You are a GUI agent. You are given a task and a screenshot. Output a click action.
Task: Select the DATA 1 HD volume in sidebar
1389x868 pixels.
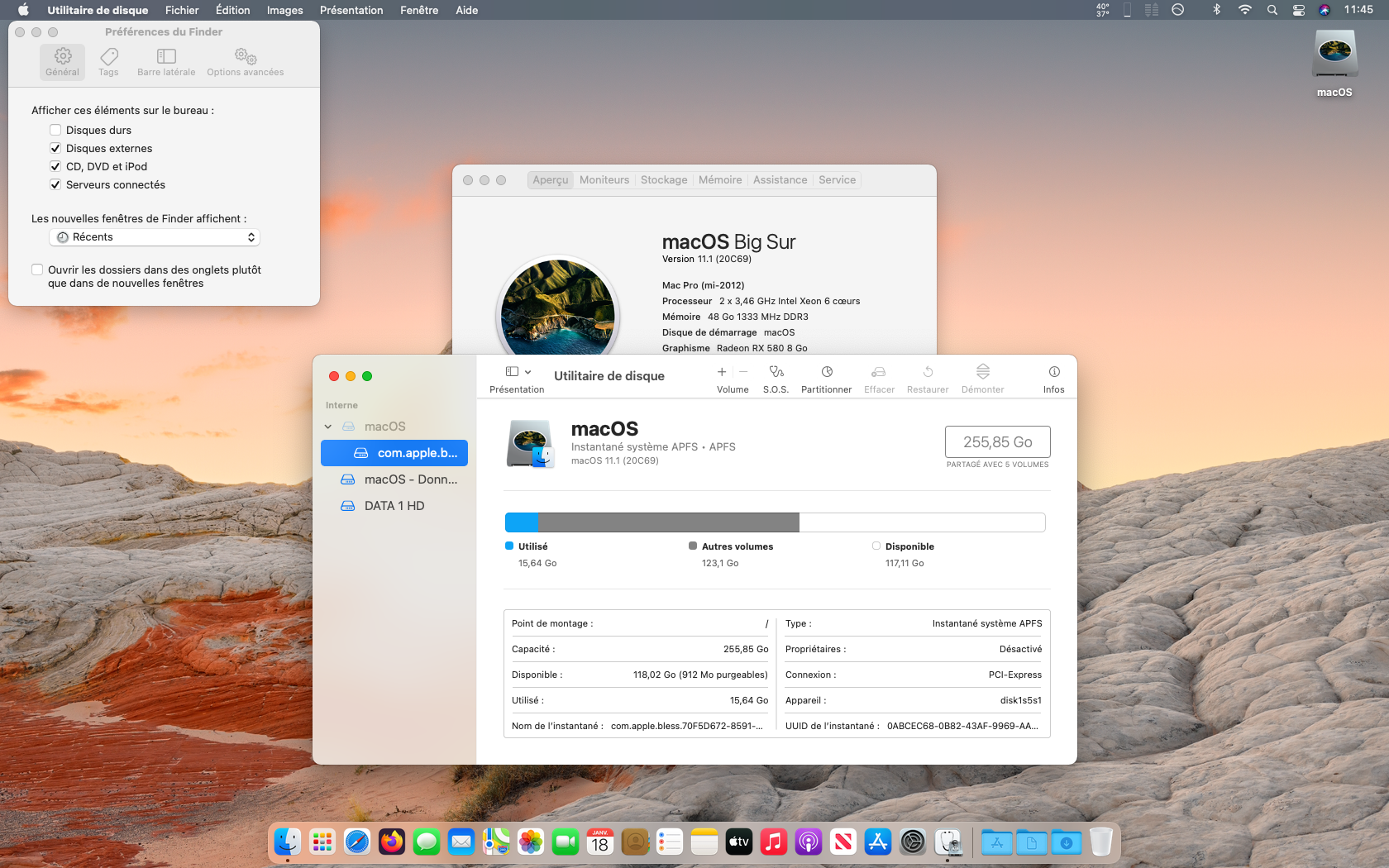coord(394,506)
